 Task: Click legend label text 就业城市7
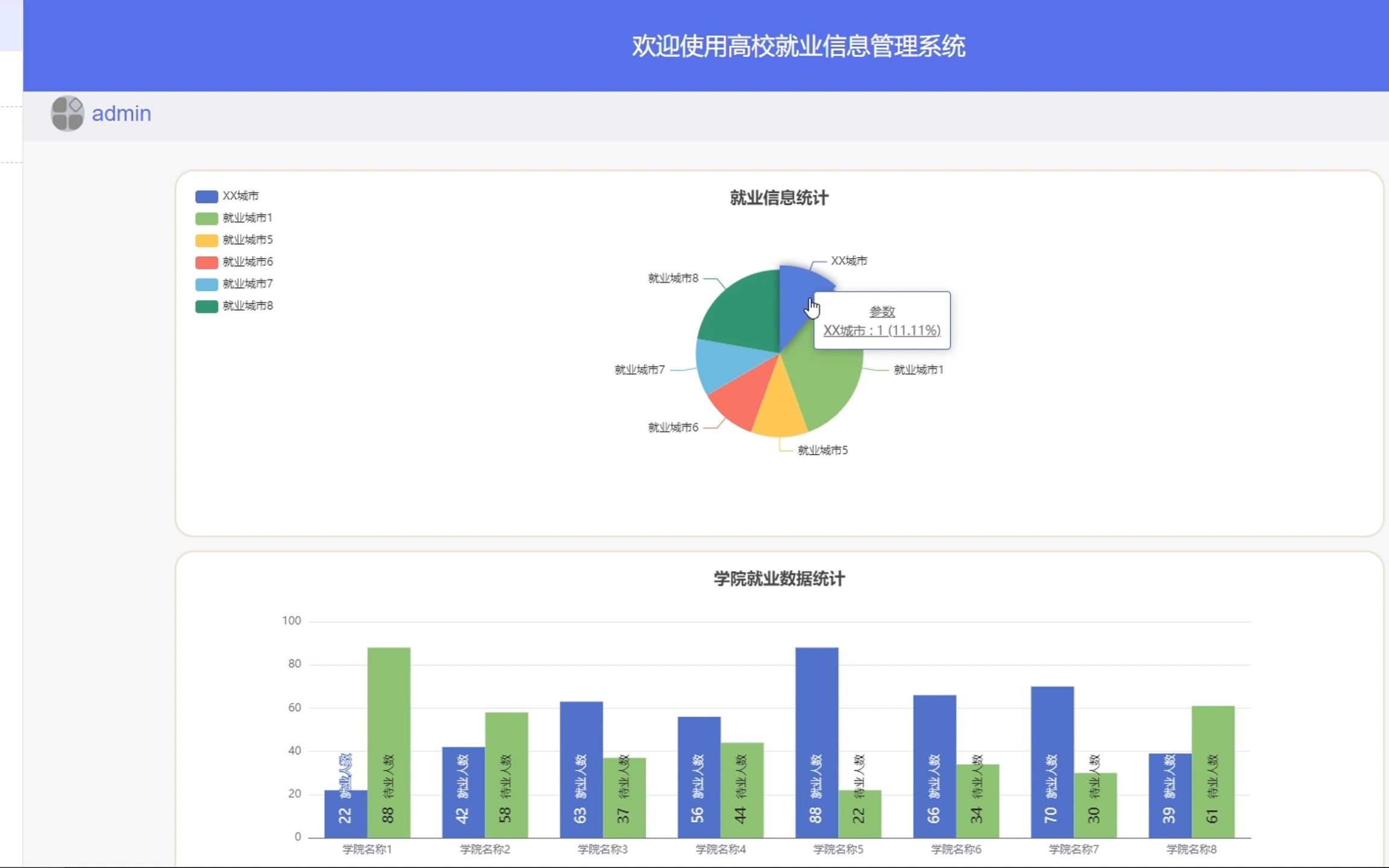coord(248,284)
